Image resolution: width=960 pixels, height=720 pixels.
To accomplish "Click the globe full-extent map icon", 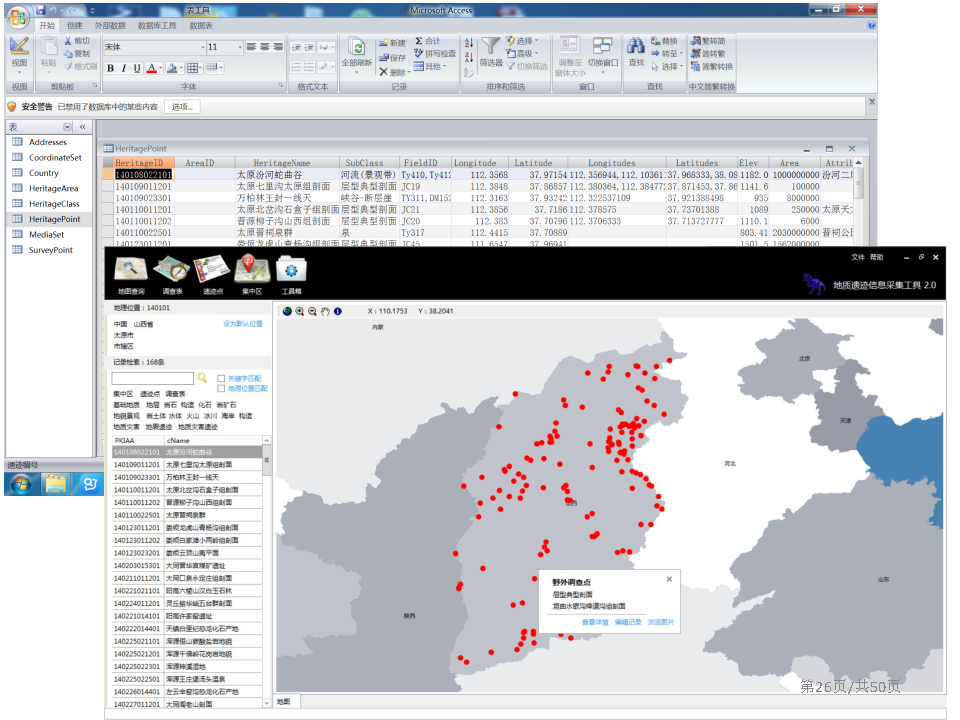I will 287,311.
